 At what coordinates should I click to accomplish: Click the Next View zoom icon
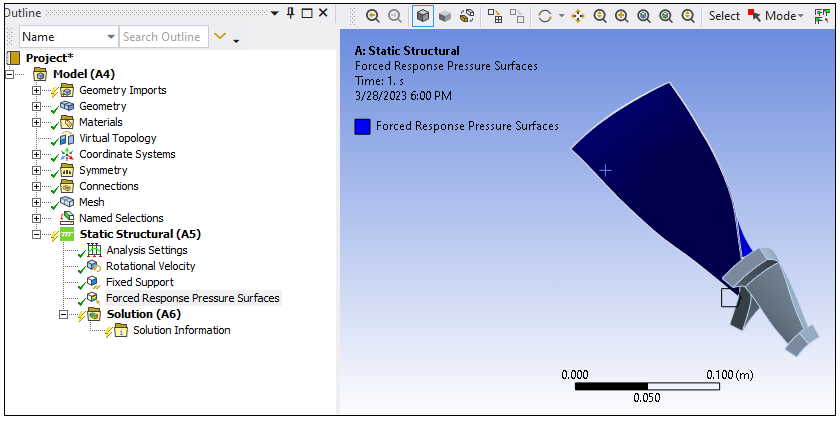click(395, 16)
